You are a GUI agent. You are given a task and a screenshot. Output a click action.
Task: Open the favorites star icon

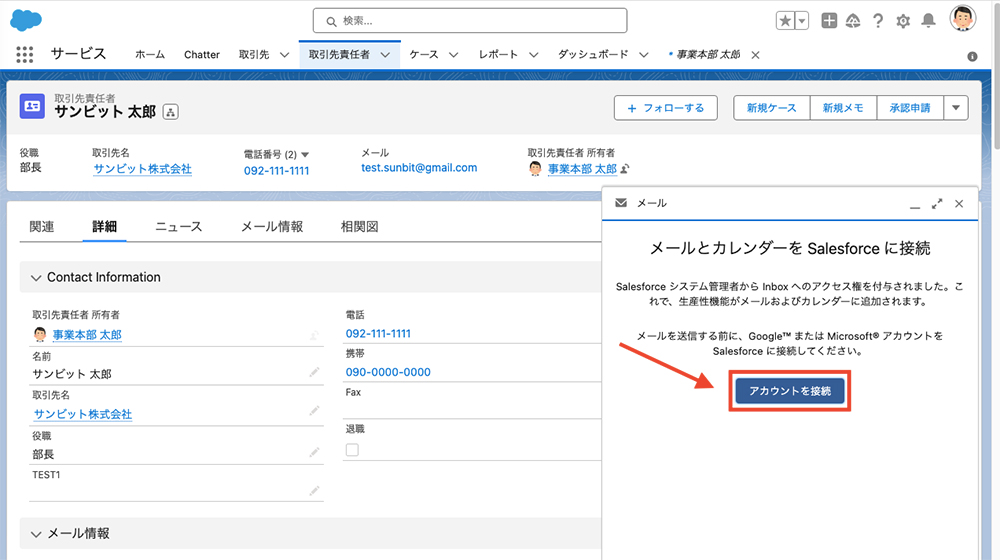point(785,21)
